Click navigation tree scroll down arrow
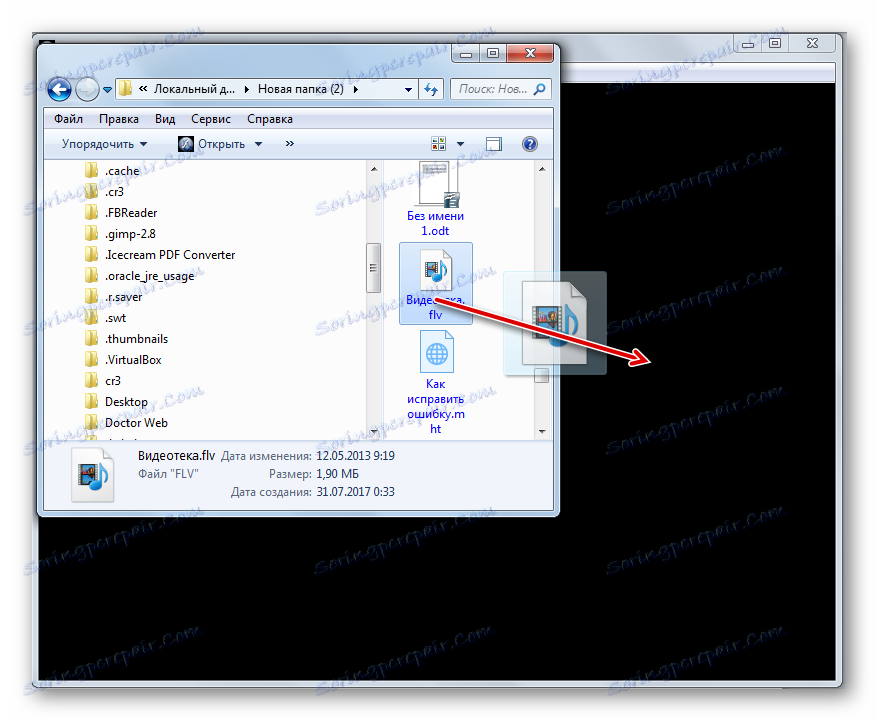The width and height of the screenshot is (879, 721). (374, 431)
